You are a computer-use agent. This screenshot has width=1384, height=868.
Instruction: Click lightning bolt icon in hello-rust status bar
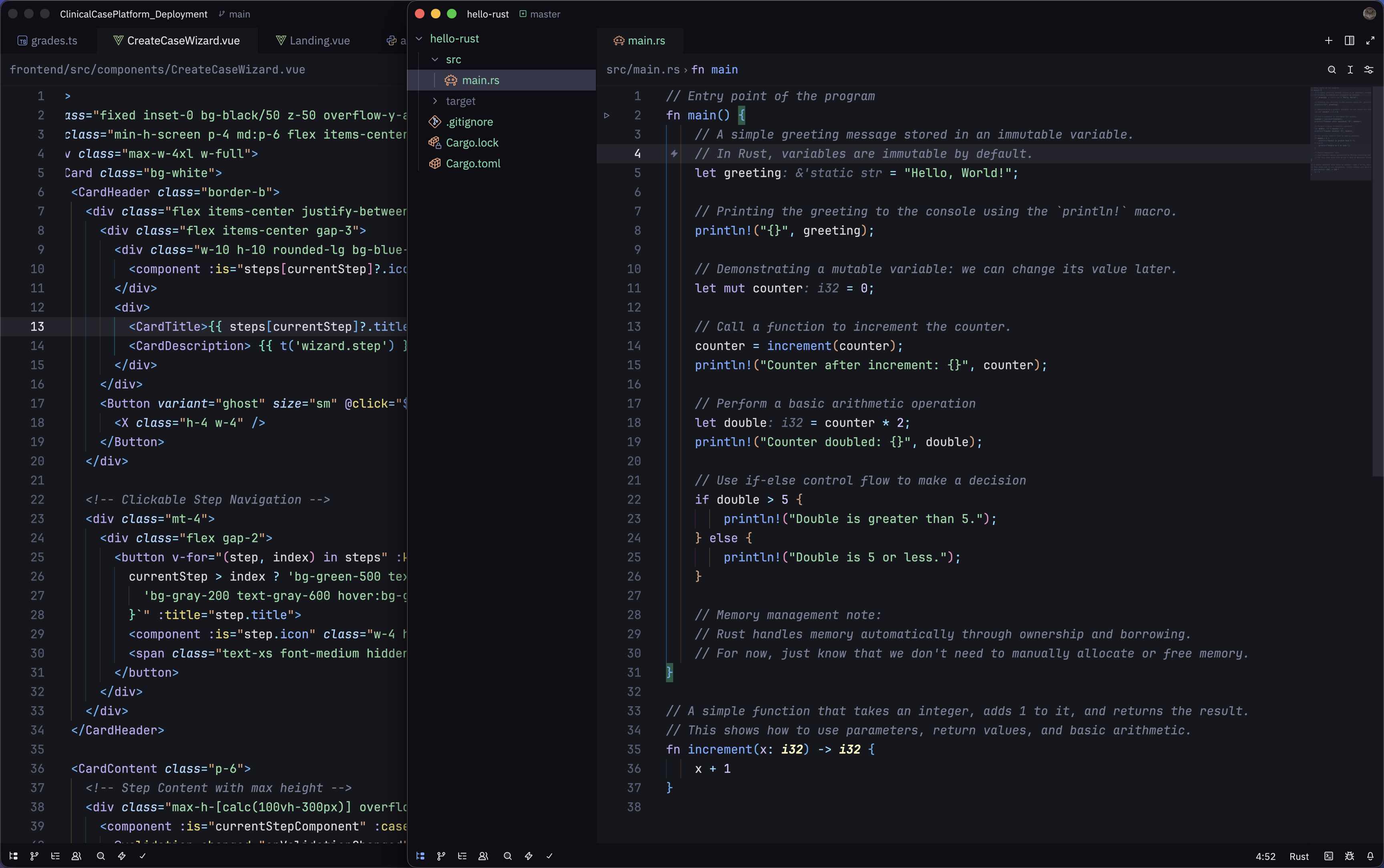point(529,856)
